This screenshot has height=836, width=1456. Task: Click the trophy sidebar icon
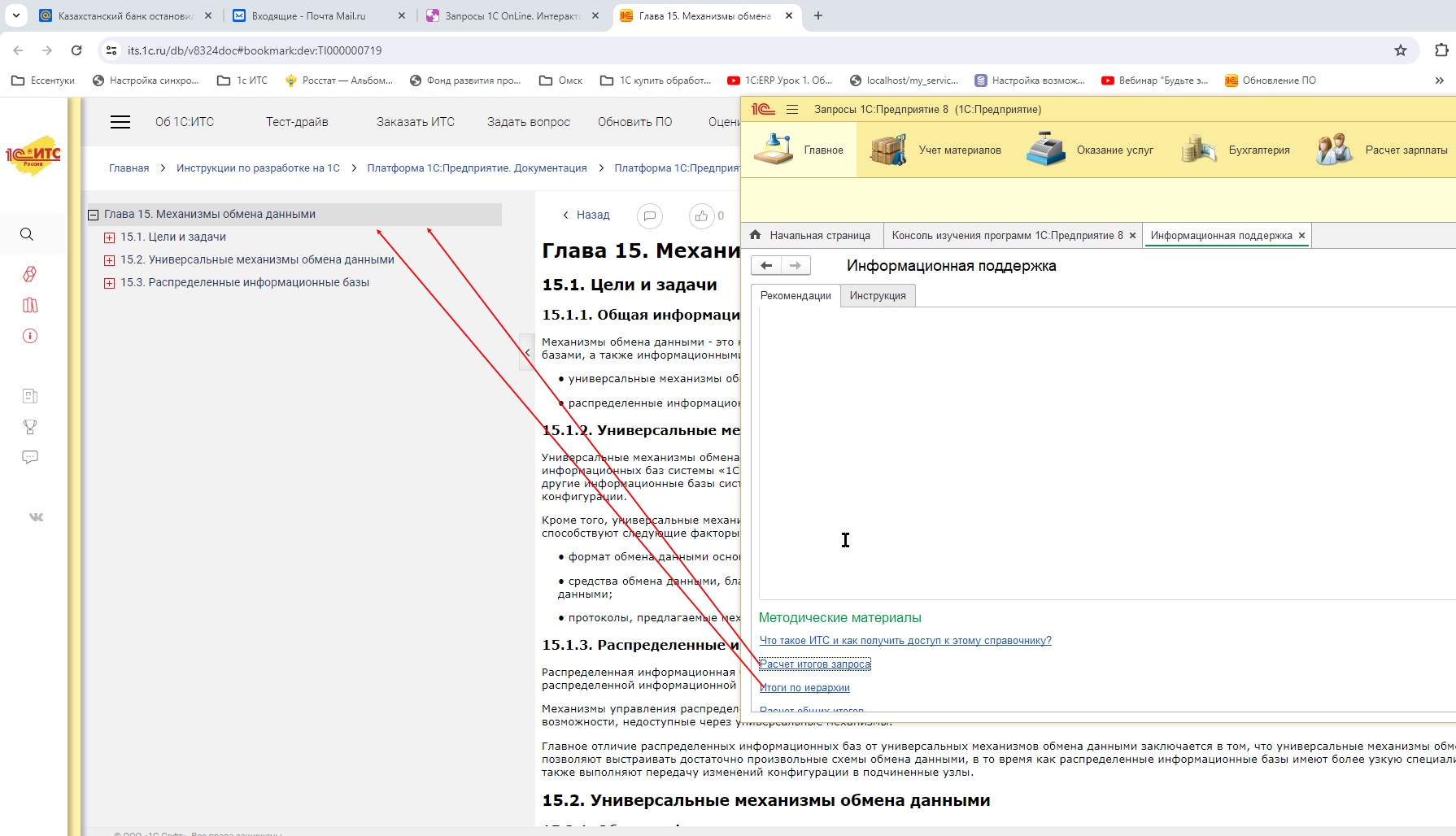tap(30, 427)
